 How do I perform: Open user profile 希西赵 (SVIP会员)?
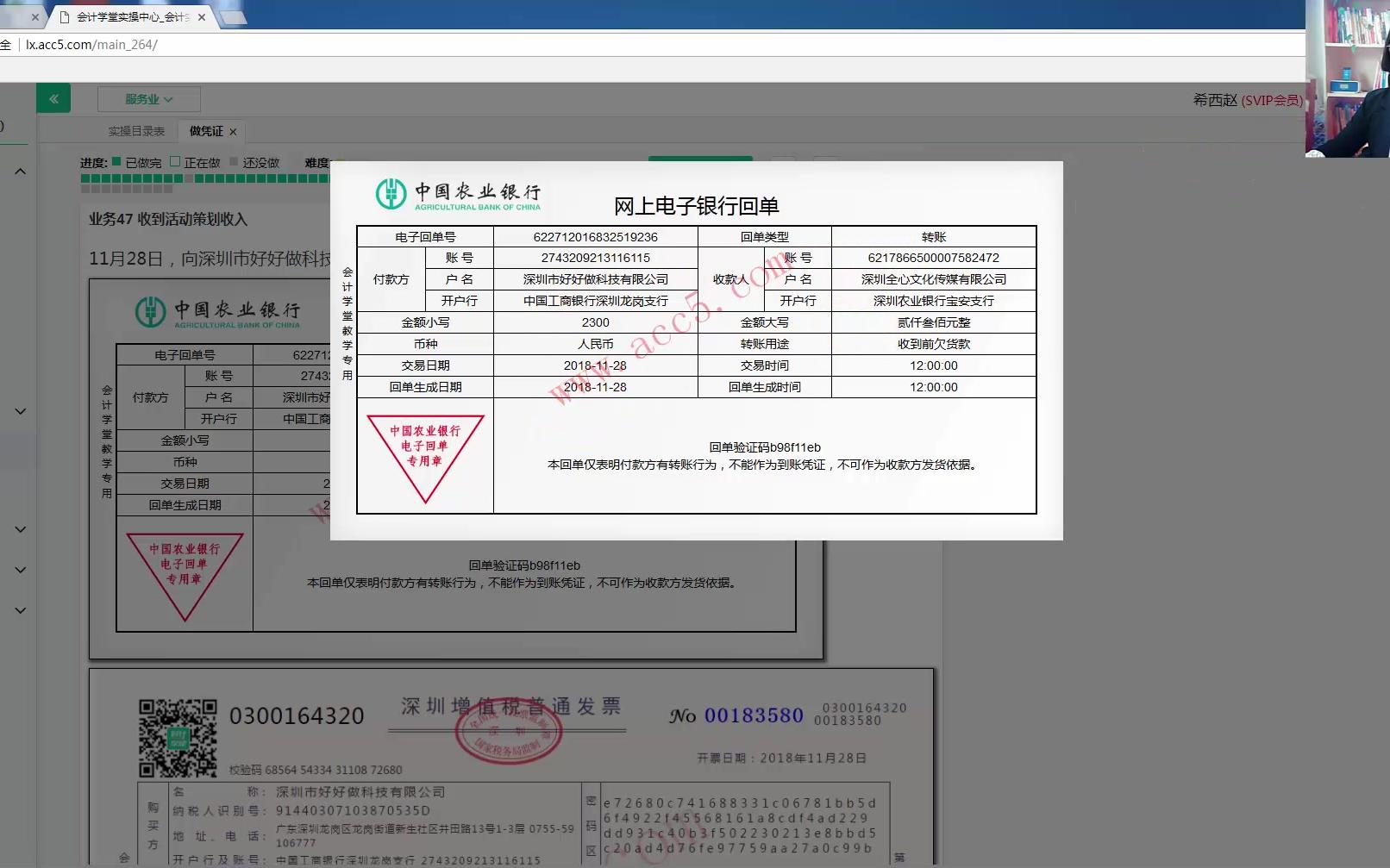[x=1247, y=100]
